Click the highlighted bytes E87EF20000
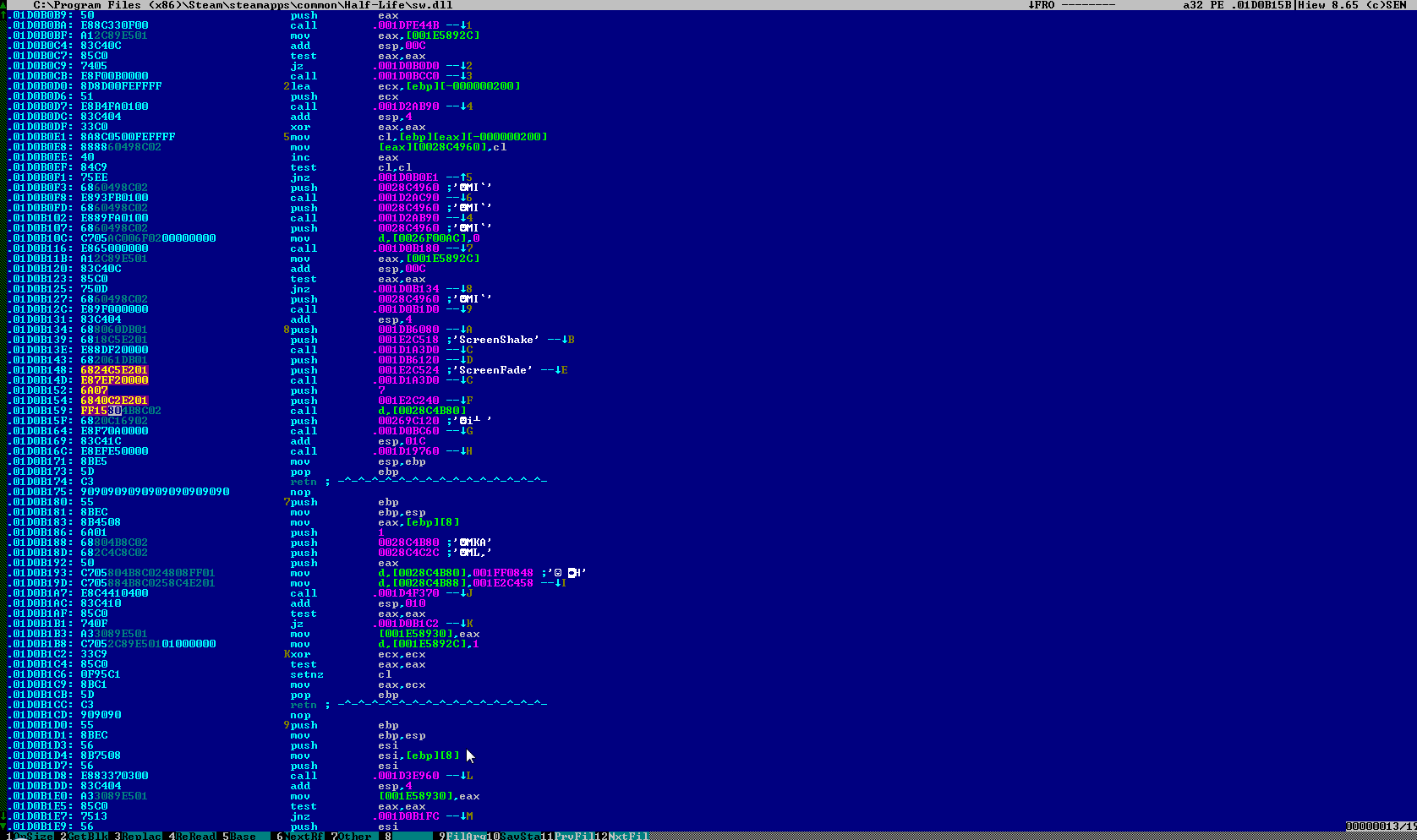The width and height of the screenshot is (1417, 840). (115, 380)
